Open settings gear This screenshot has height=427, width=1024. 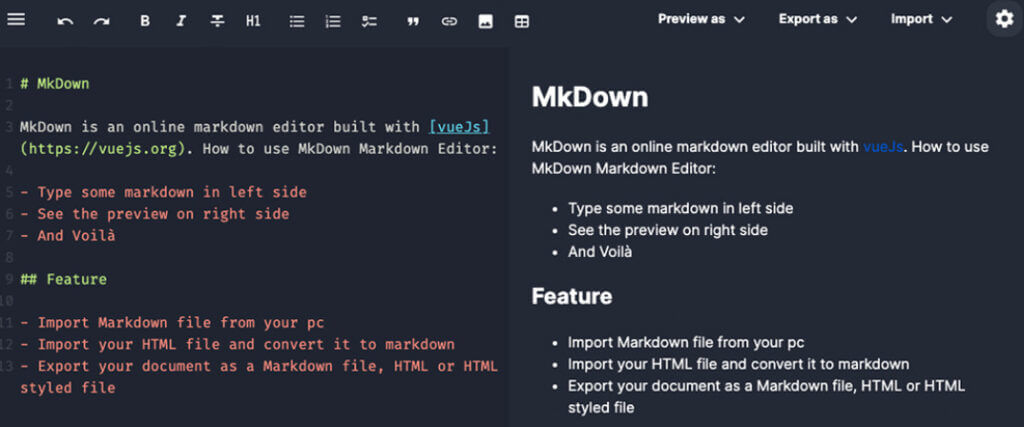(x=1004, y=19)
